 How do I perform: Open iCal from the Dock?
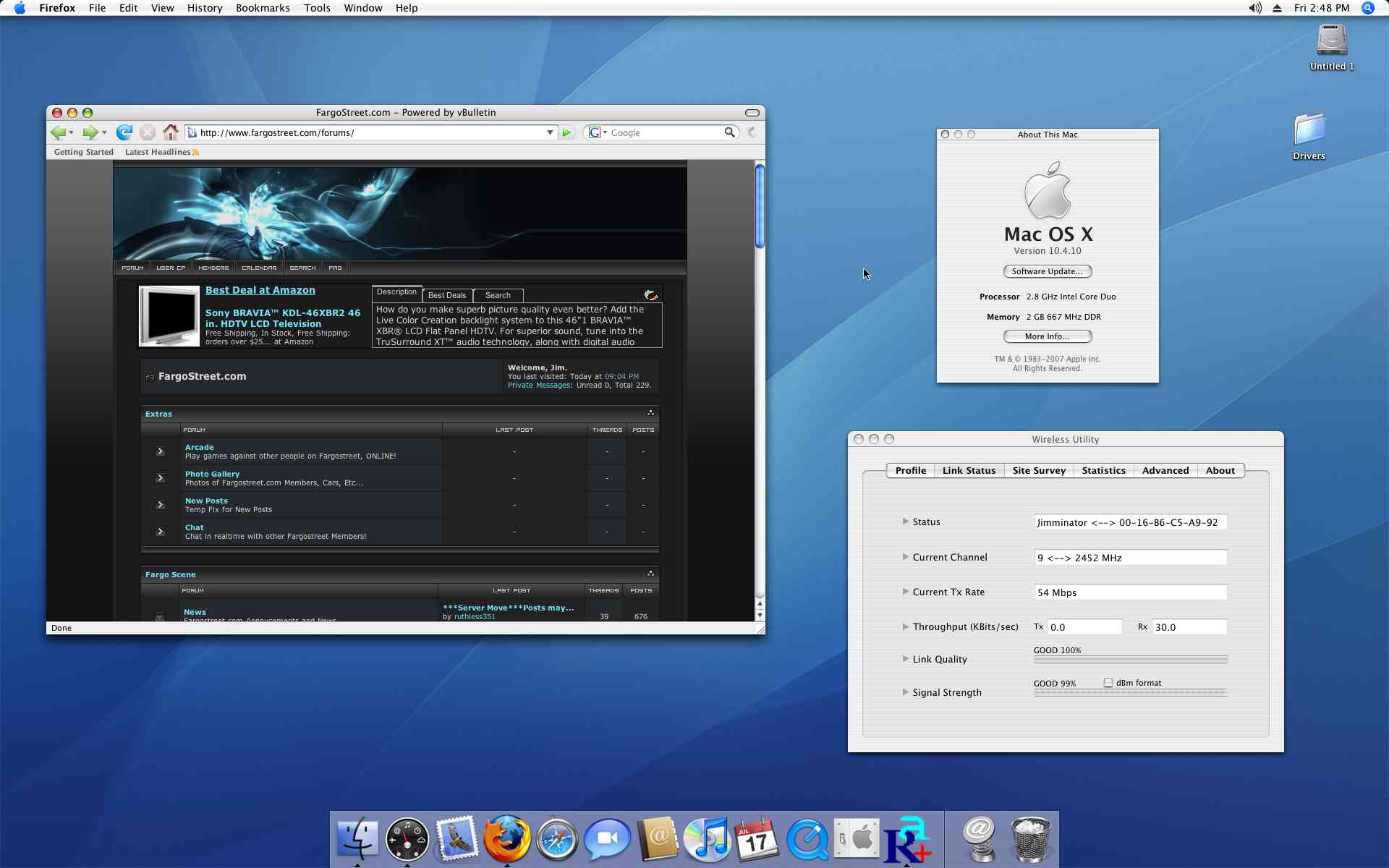pyautogui.click(x=757, y=839)
